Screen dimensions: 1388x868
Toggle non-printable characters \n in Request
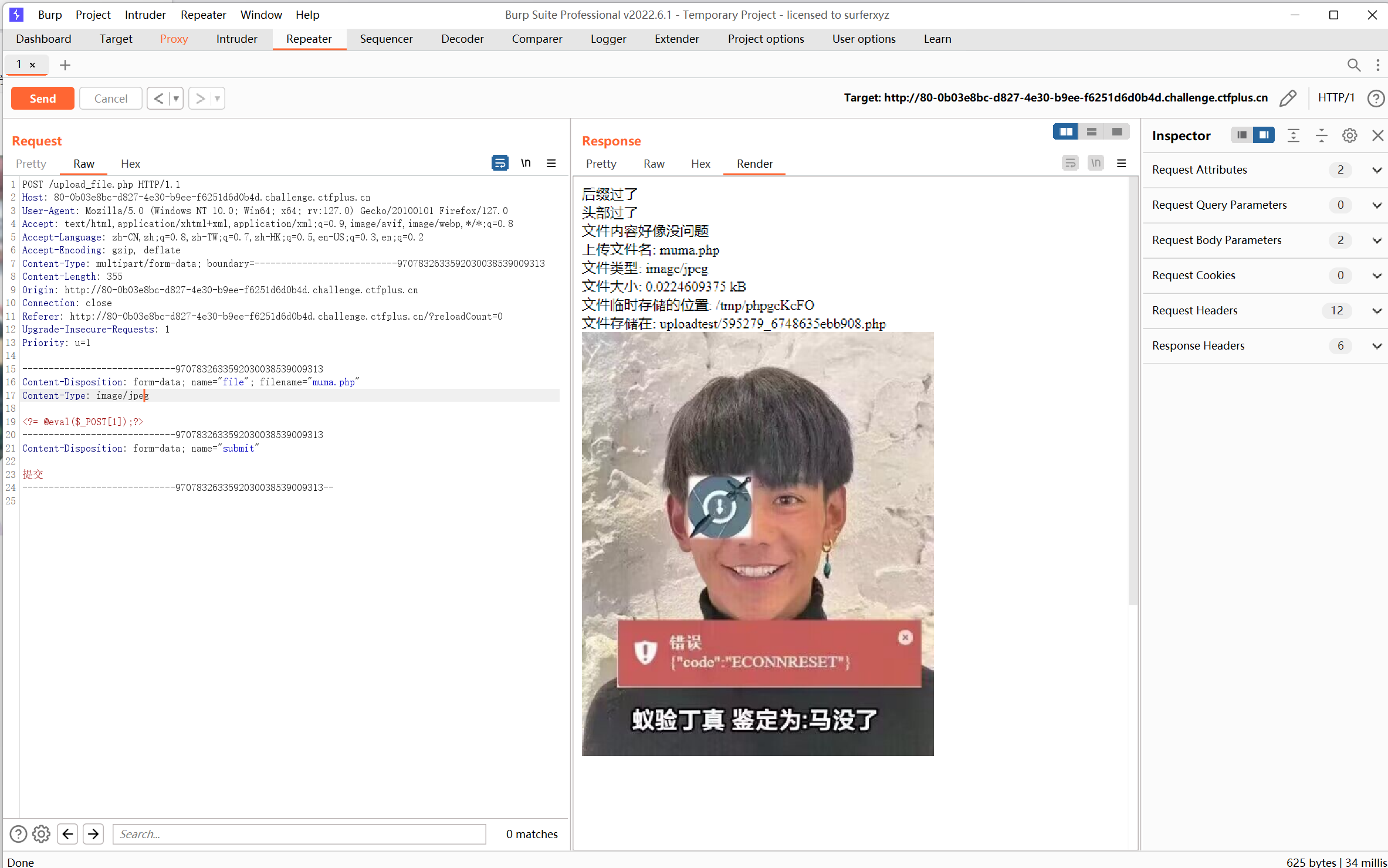[x=526, y=163]
